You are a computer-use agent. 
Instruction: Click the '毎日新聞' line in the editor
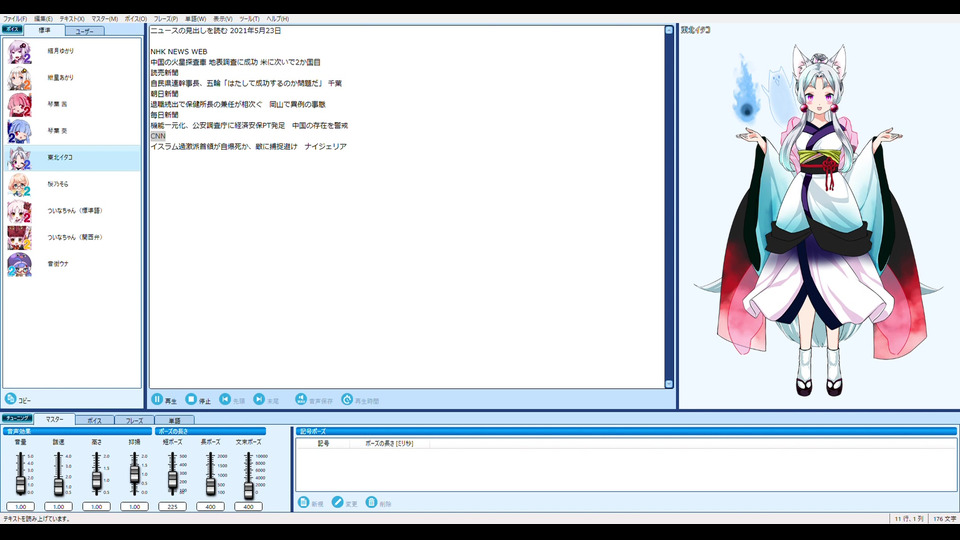(165, 114)
